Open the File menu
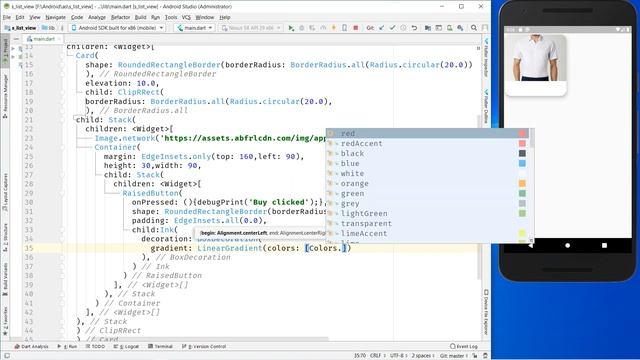 (x=7, y=17)
